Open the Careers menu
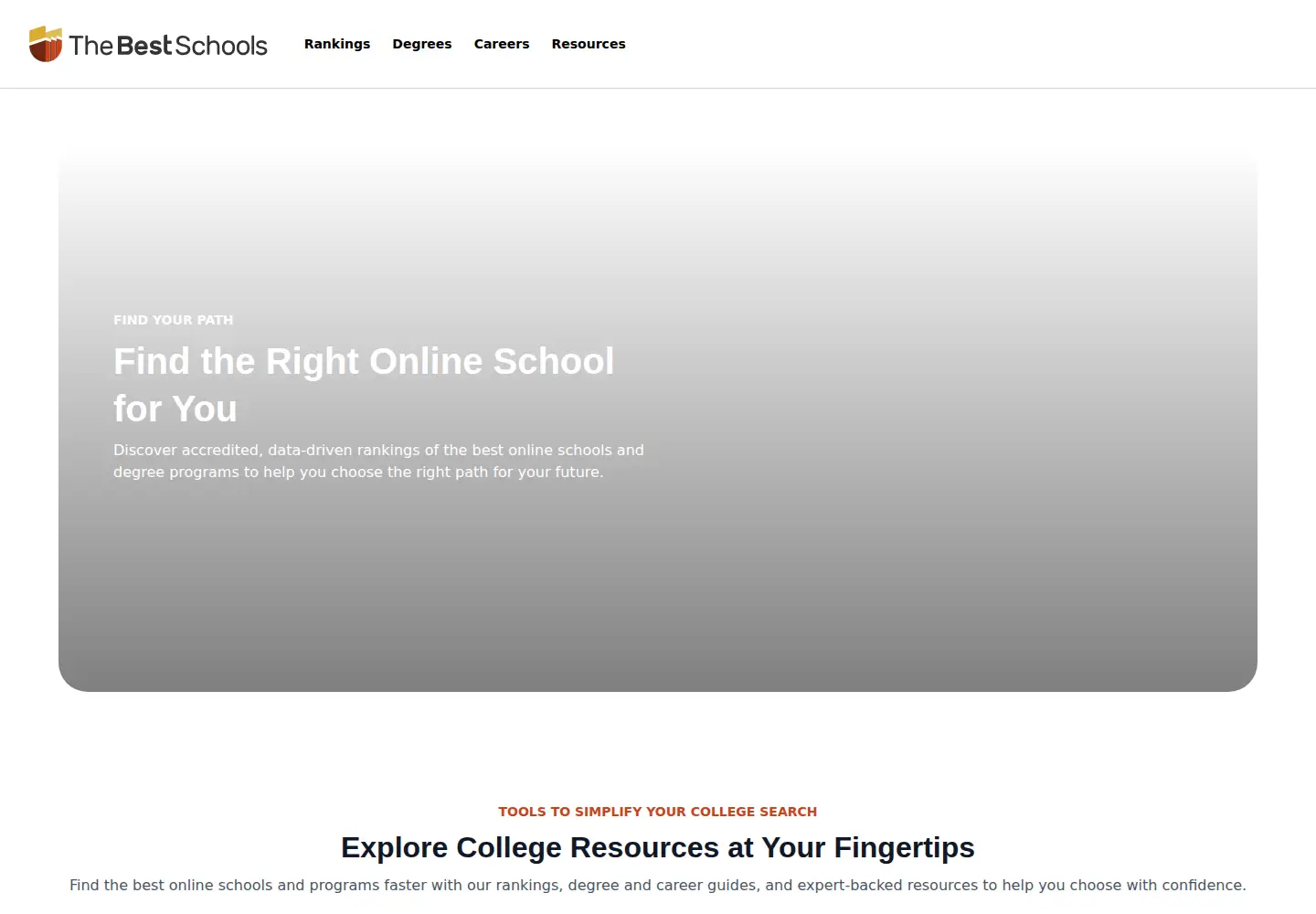The width and height of the screenshot is (1316, 914). (502, 44)
